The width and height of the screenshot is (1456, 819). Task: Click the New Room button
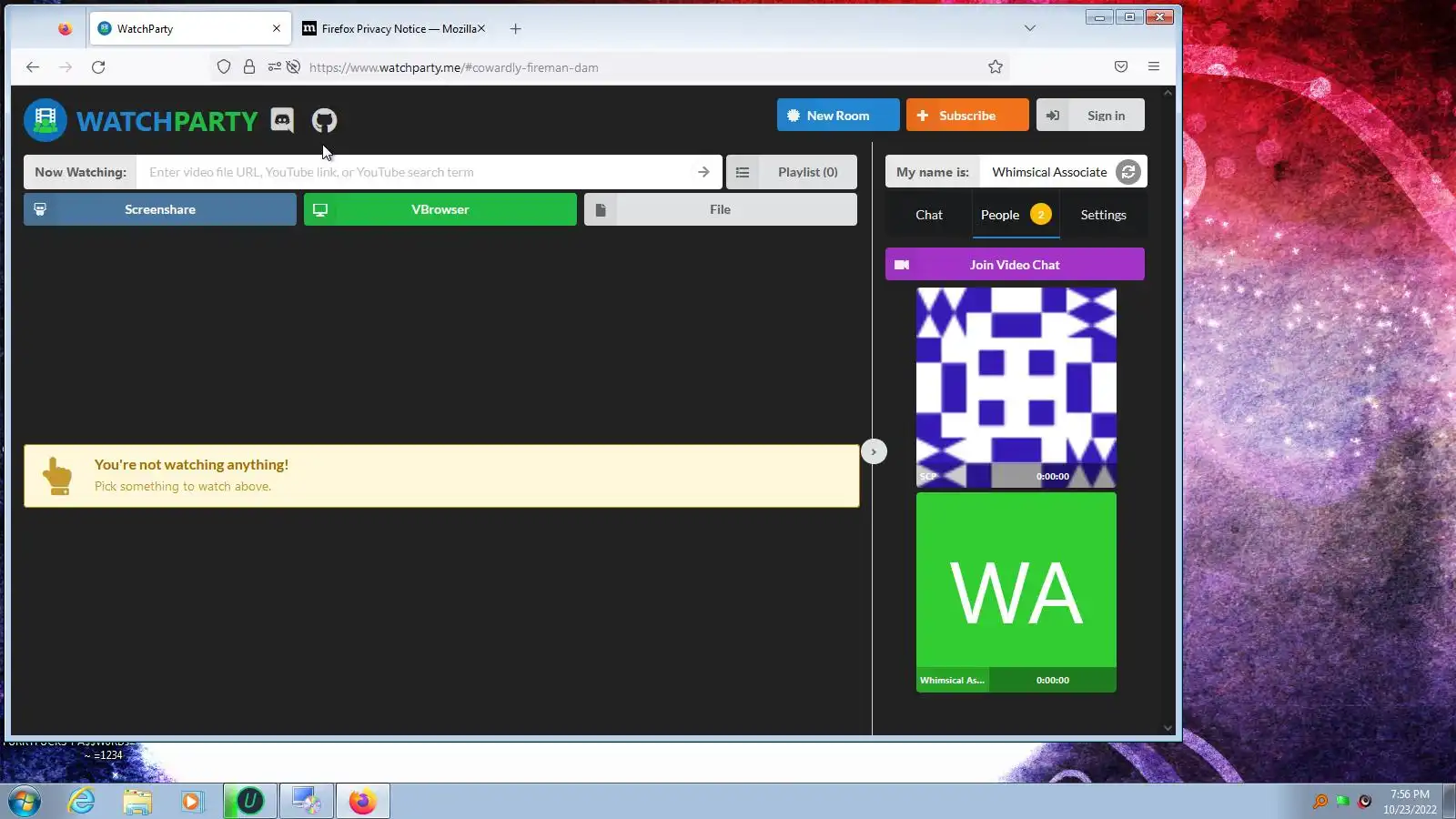click(838, 116)
